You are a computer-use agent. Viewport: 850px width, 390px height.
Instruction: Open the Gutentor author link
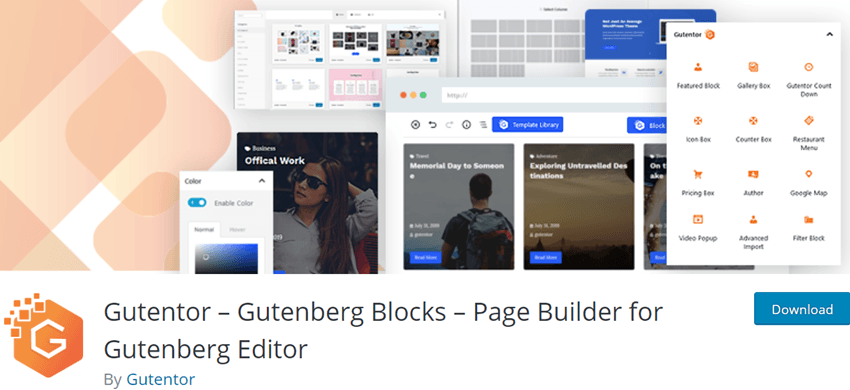click(x=160, y=379)
